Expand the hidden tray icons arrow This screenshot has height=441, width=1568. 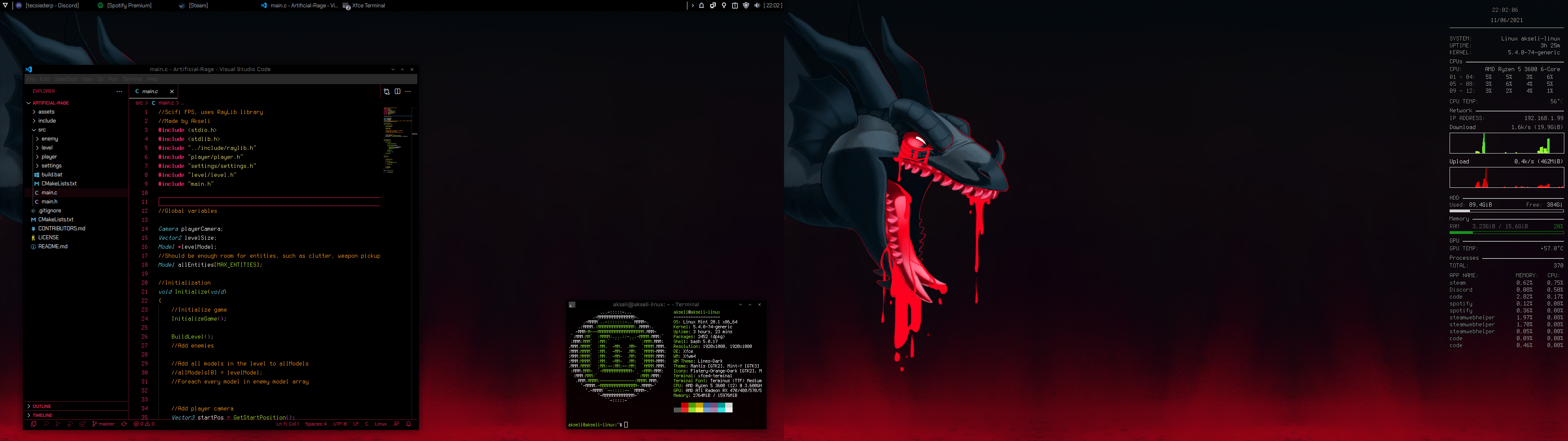(693, 5)
